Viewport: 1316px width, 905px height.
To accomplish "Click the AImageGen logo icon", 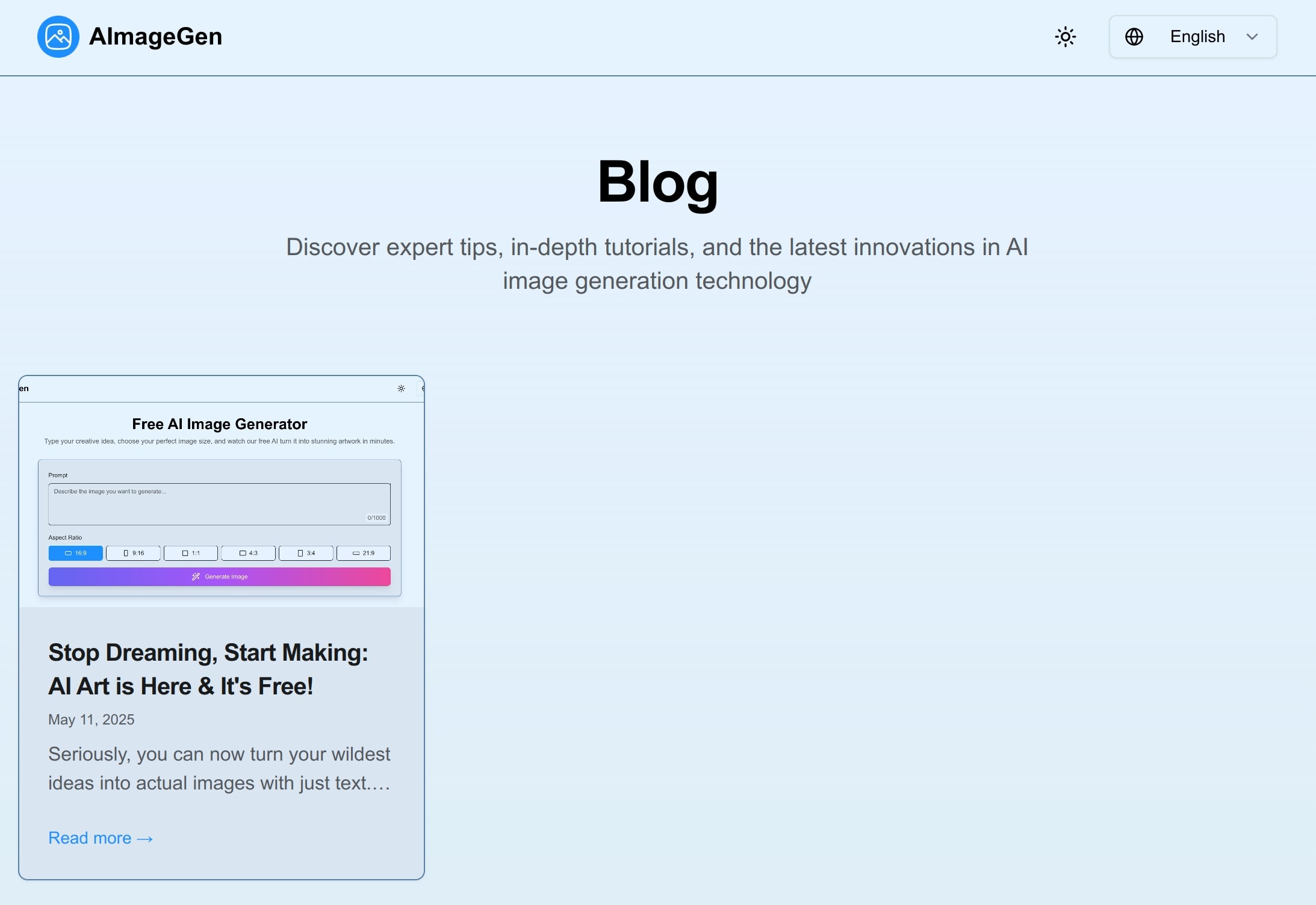I will coord(58,36).
